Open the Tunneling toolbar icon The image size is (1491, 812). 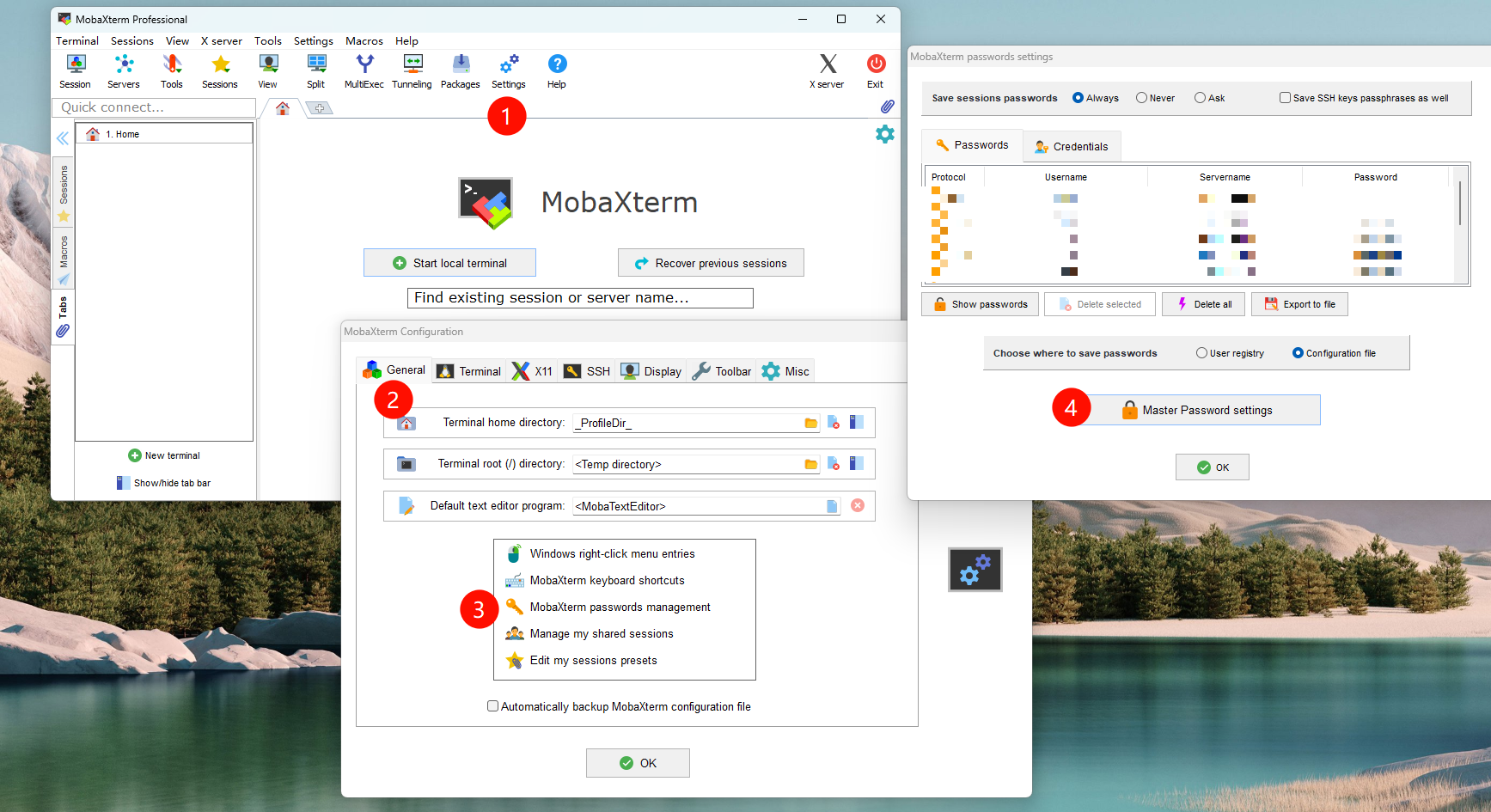pyautogui.click(x=412, y=71)
